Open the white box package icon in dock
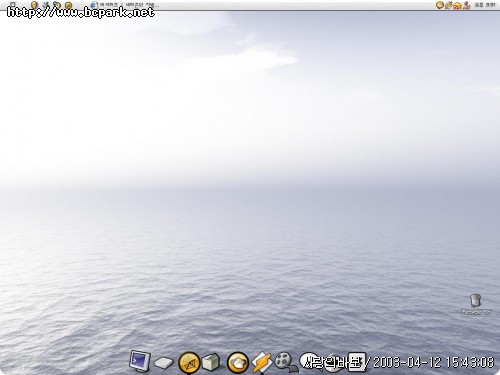This screenshot has width=500, height=375. (x=211, y=362)
